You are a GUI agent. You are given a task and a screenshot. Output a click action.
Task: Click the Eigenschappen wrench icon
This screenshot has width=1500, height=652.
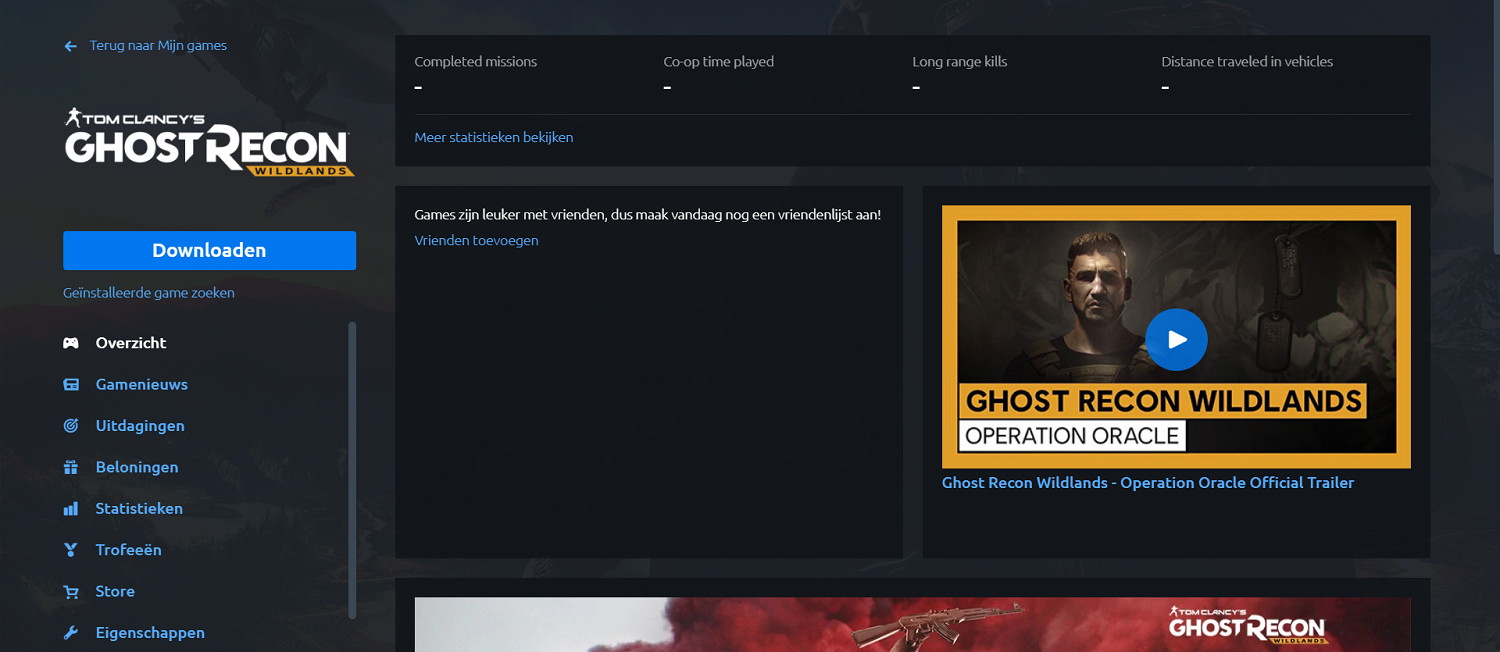point(71,633)
